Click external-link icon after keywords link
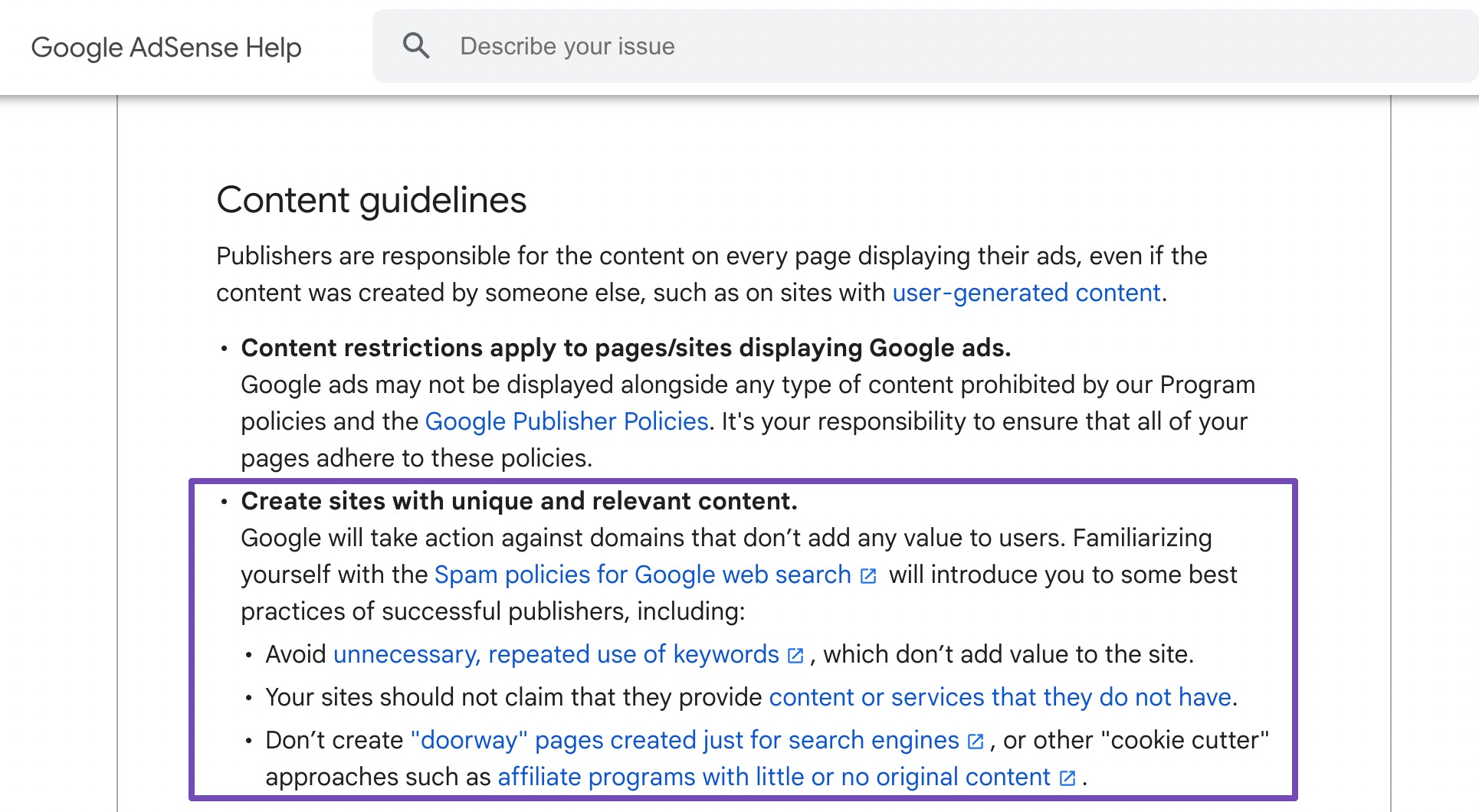Viewport: 1479px width, 812px height. tap(795, 656)
